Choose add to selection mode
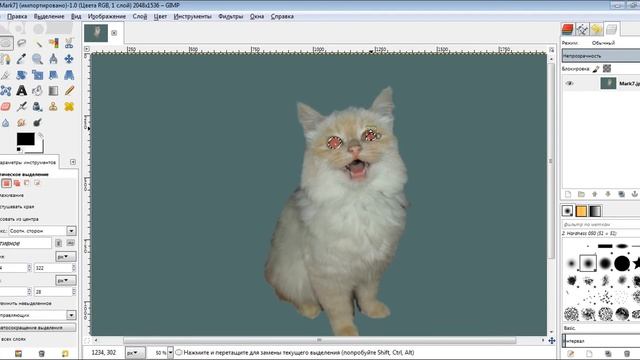The height and width of the screenshot is (360, 640). click(x=17, y=183)
